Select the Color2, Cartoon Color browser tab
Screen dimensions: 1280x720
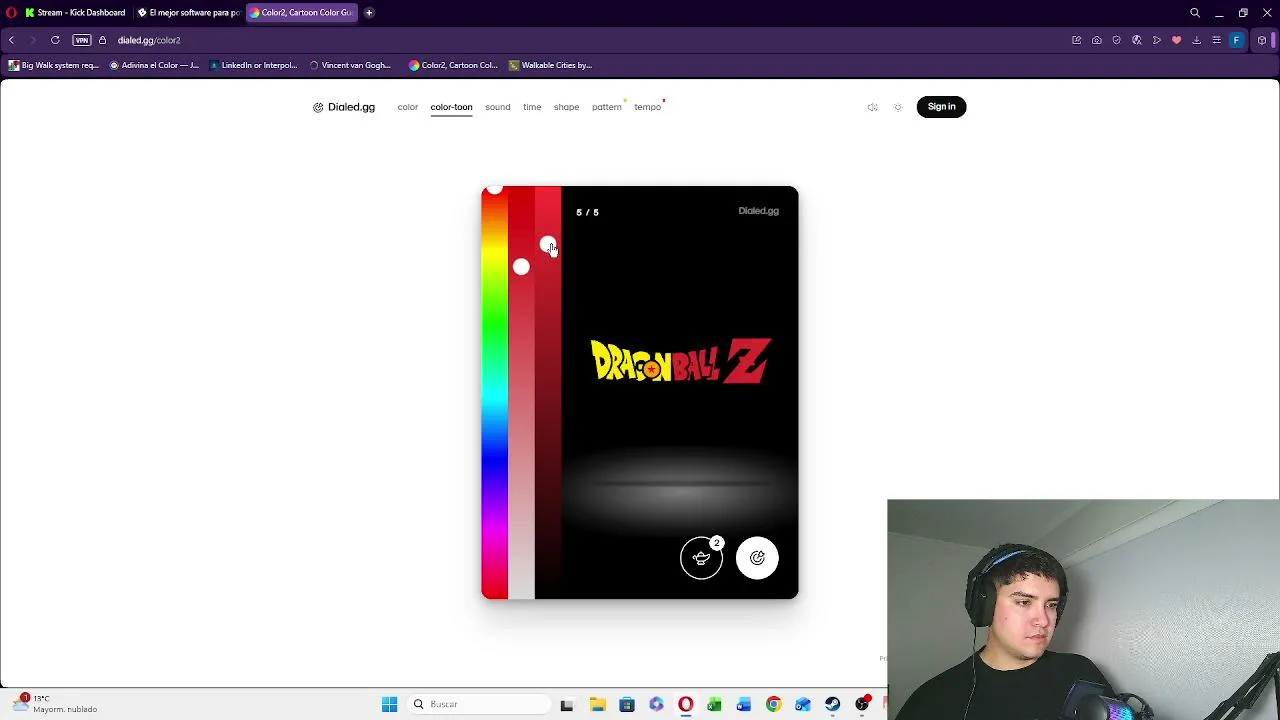click(301, 13)
